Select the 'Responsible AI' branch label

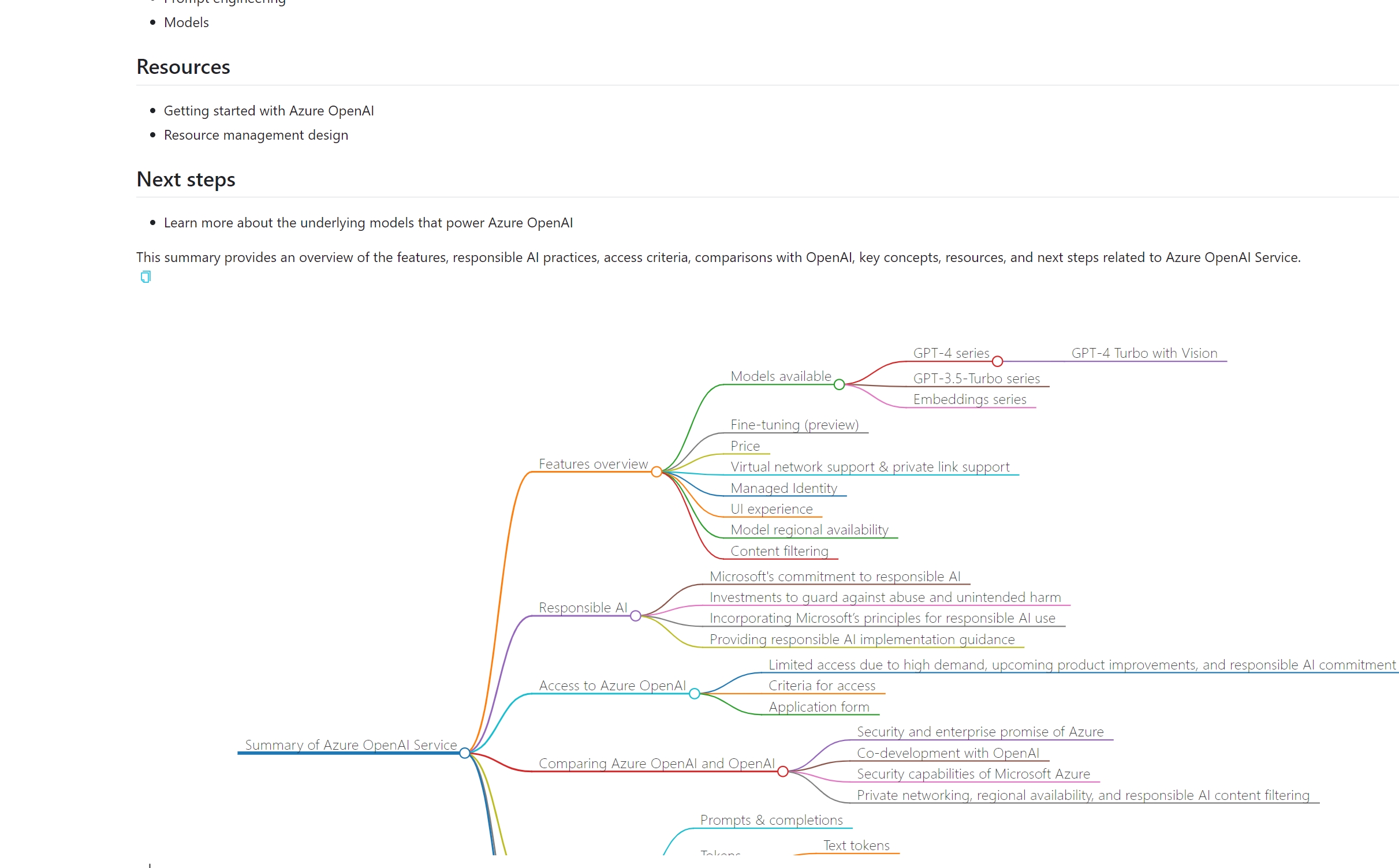coord(583,608)
